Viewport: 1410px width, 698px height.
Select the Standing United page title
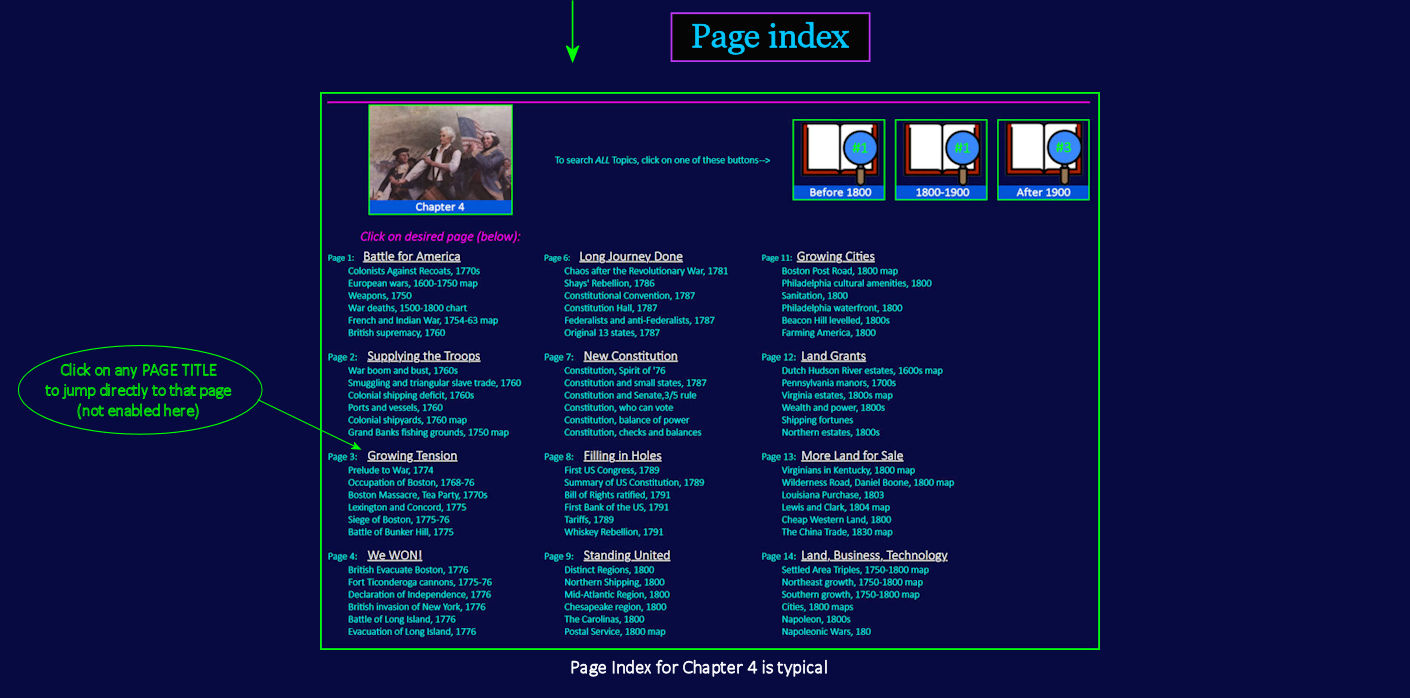point(627,555)
